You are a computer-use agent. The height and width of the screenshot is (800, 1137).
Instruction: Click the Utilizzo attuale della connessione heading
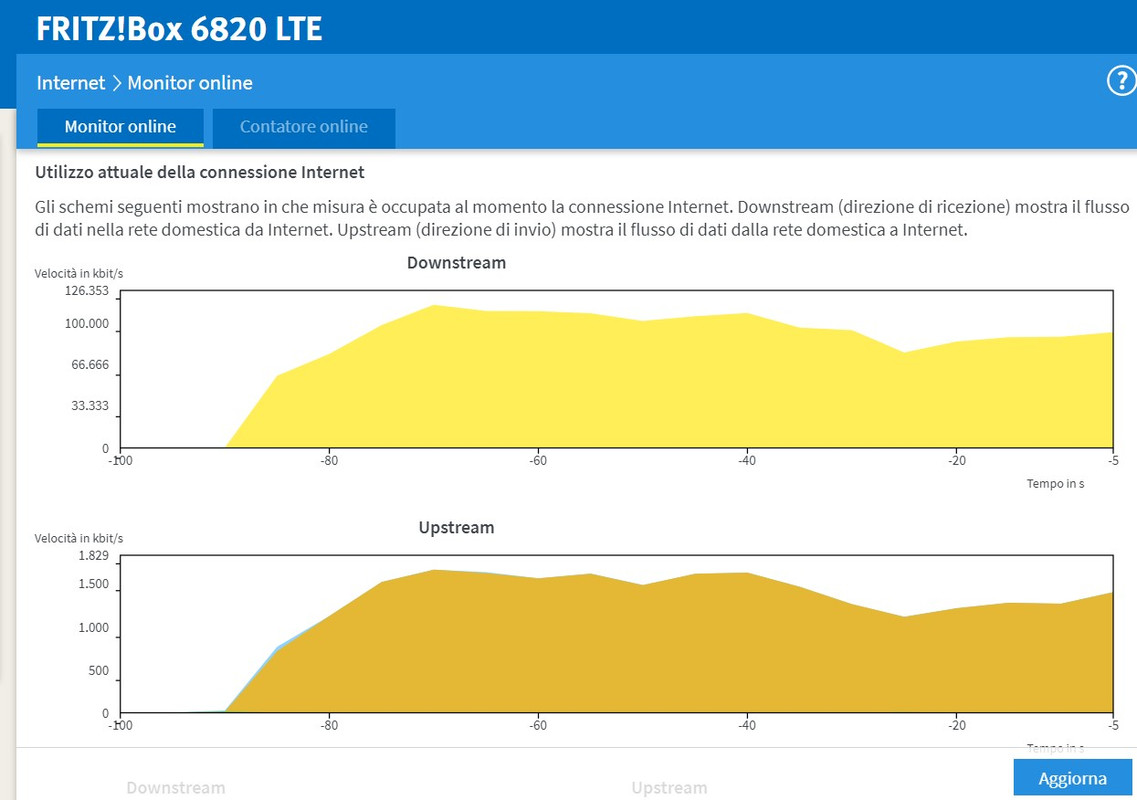click(x=199, y=173)
